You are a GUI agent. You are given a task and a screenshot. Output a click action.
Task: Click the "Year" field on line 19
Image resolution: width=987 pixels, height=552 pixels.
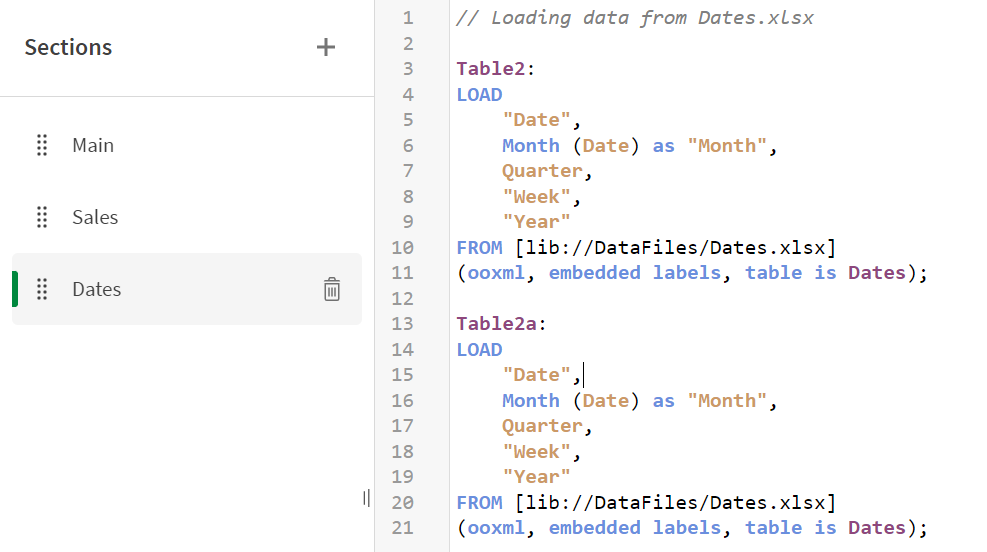[536, 476]
